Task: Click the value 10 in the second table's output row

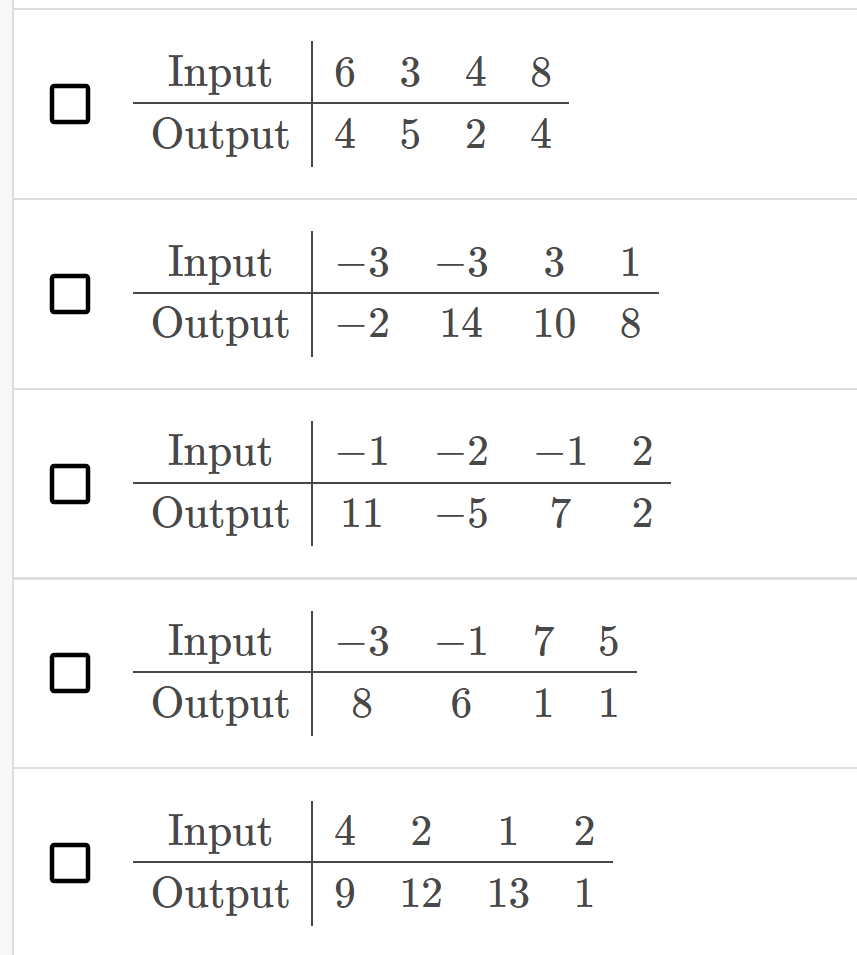Action: click(x=556, y=324)
